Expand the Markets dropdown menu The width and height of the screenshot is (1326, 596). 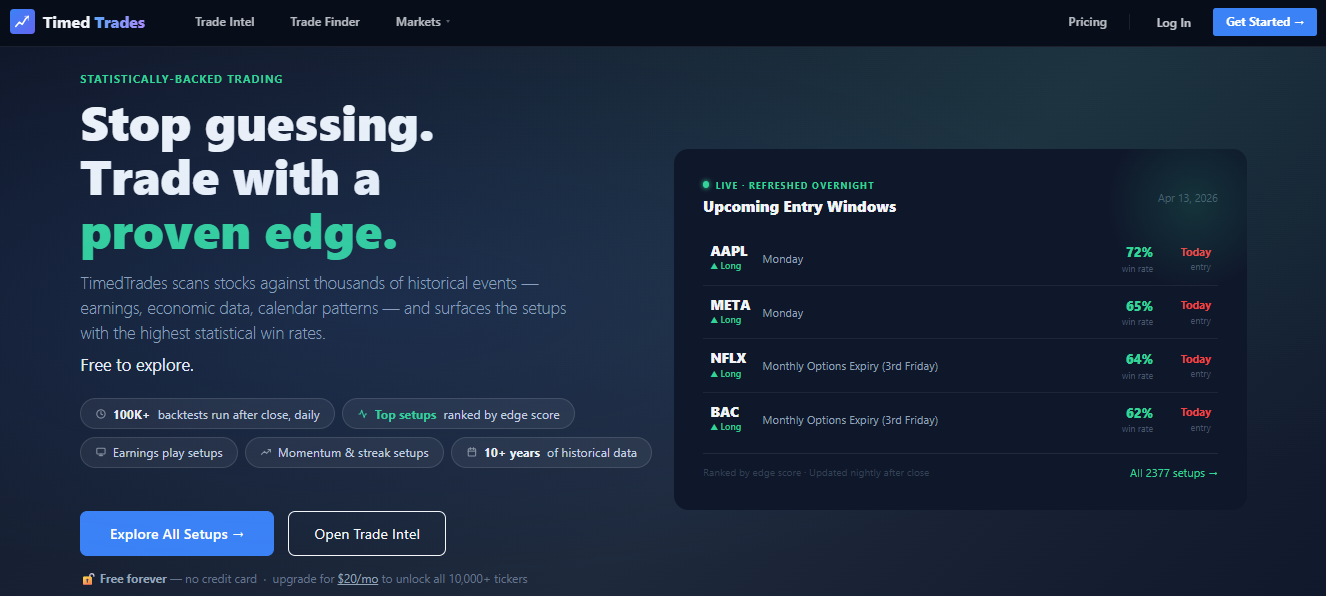click(423, 22)
